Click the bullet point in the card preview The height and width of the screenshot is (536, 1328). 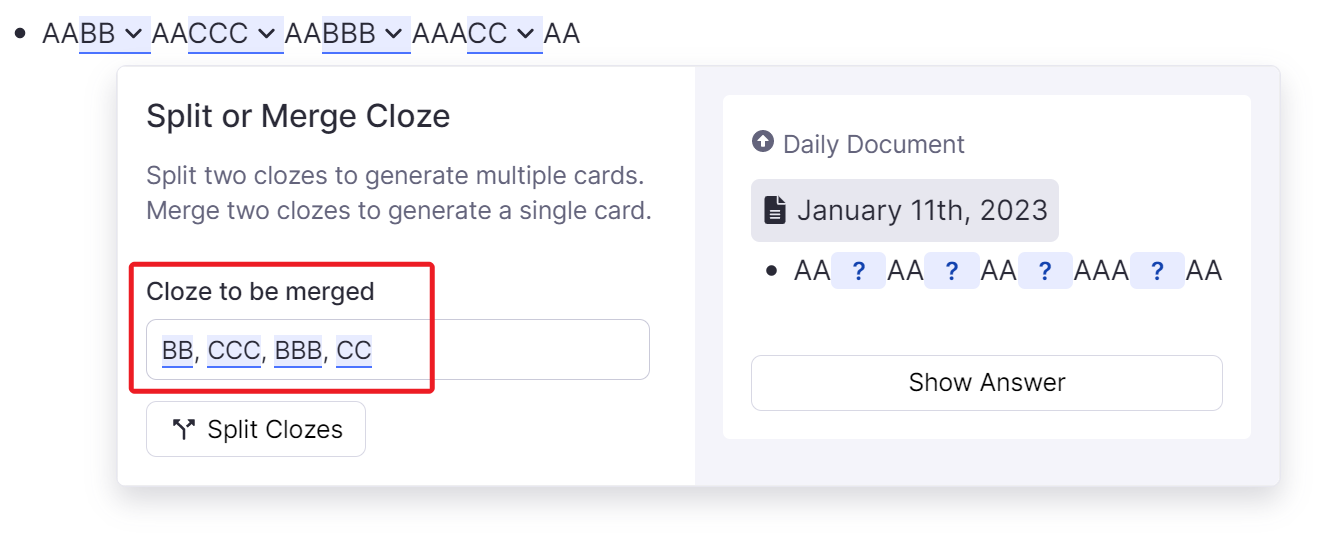[772, 271]
